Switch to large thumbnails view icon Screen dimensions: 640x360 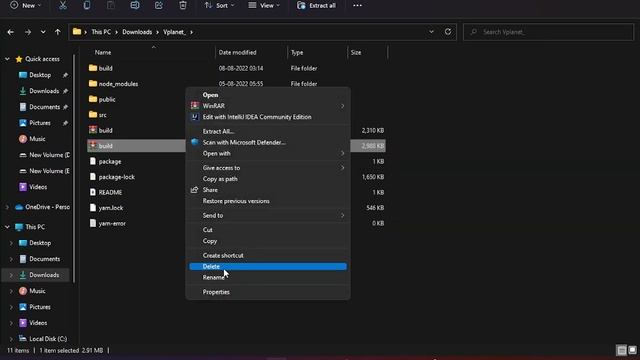[632, 350]
